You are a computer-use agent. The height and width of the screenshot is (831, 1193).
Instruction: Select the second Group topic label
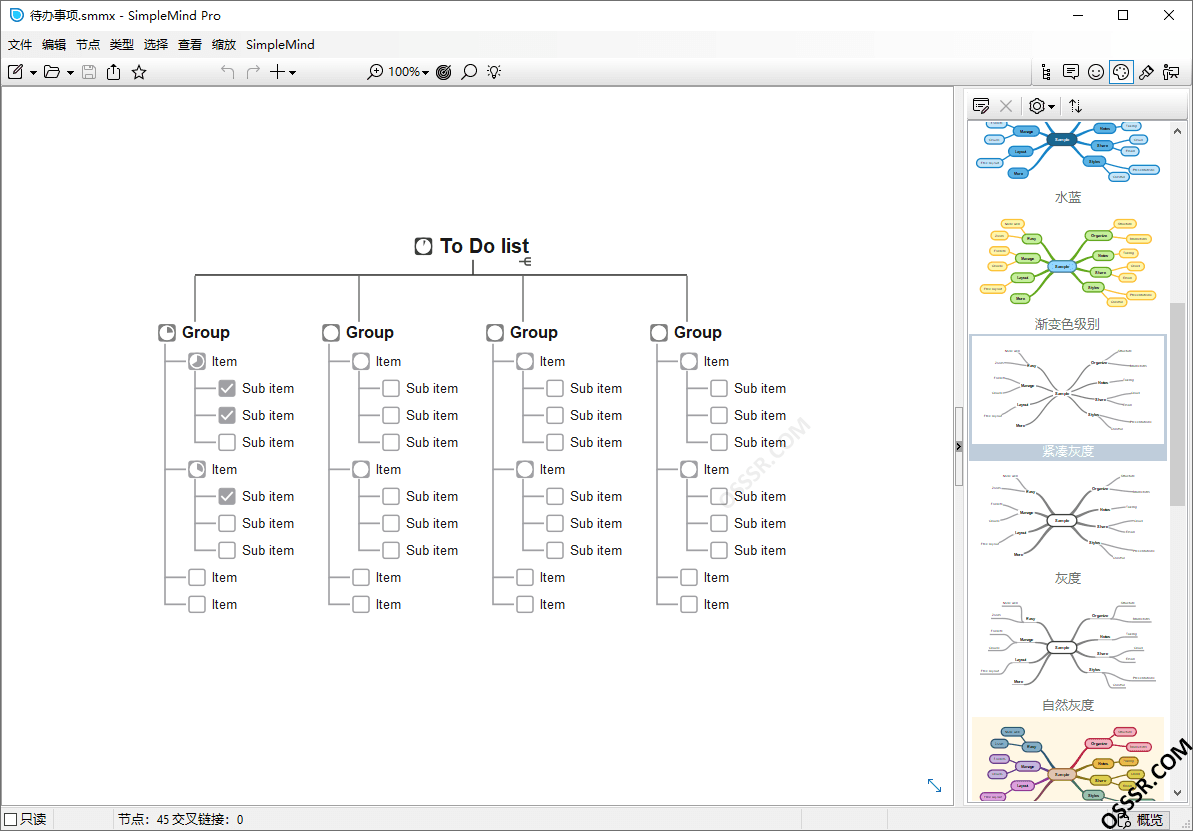[x=370, y=333]
